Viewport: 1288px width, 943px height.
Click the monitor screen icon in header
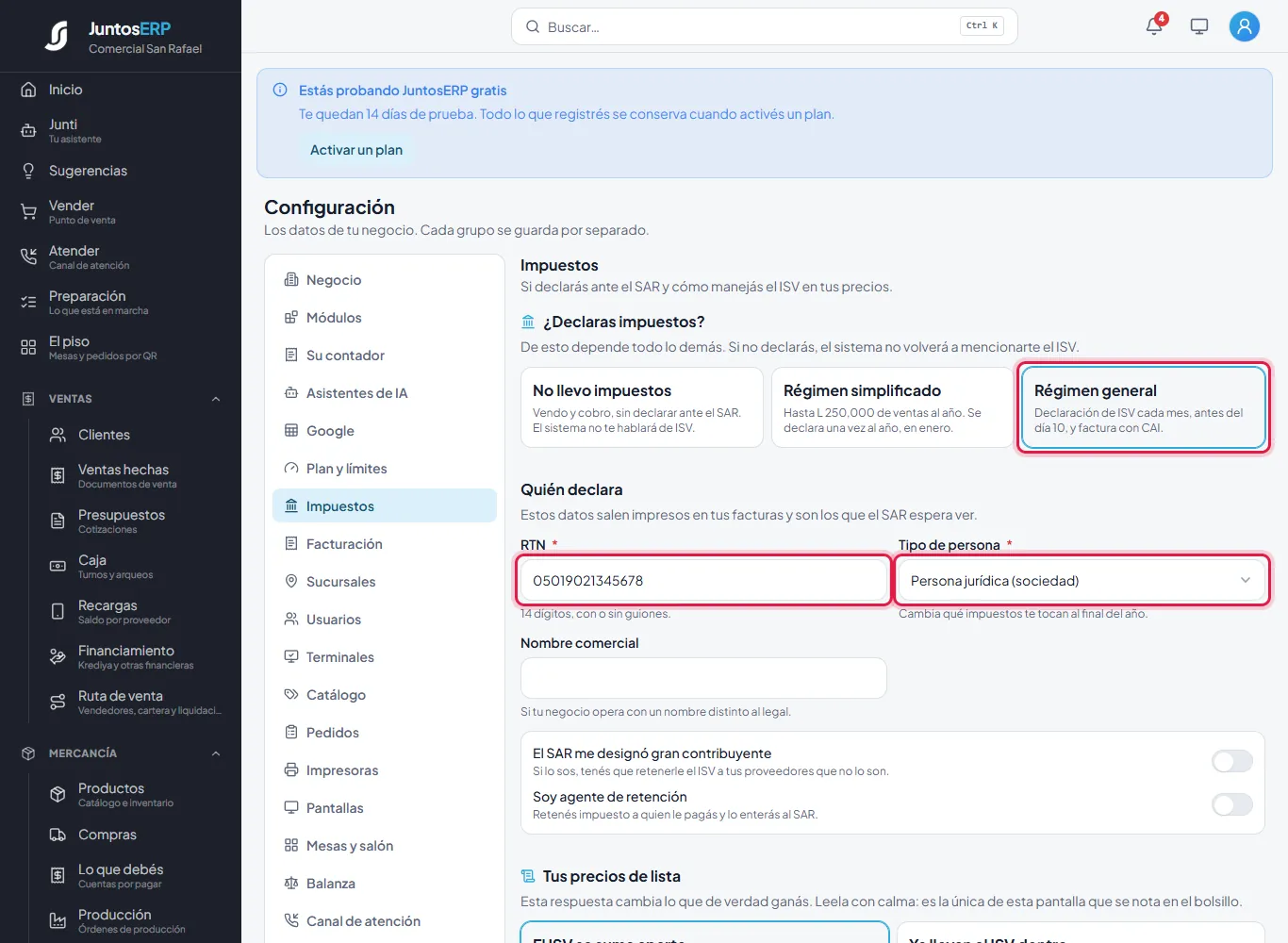(1199, 26)
